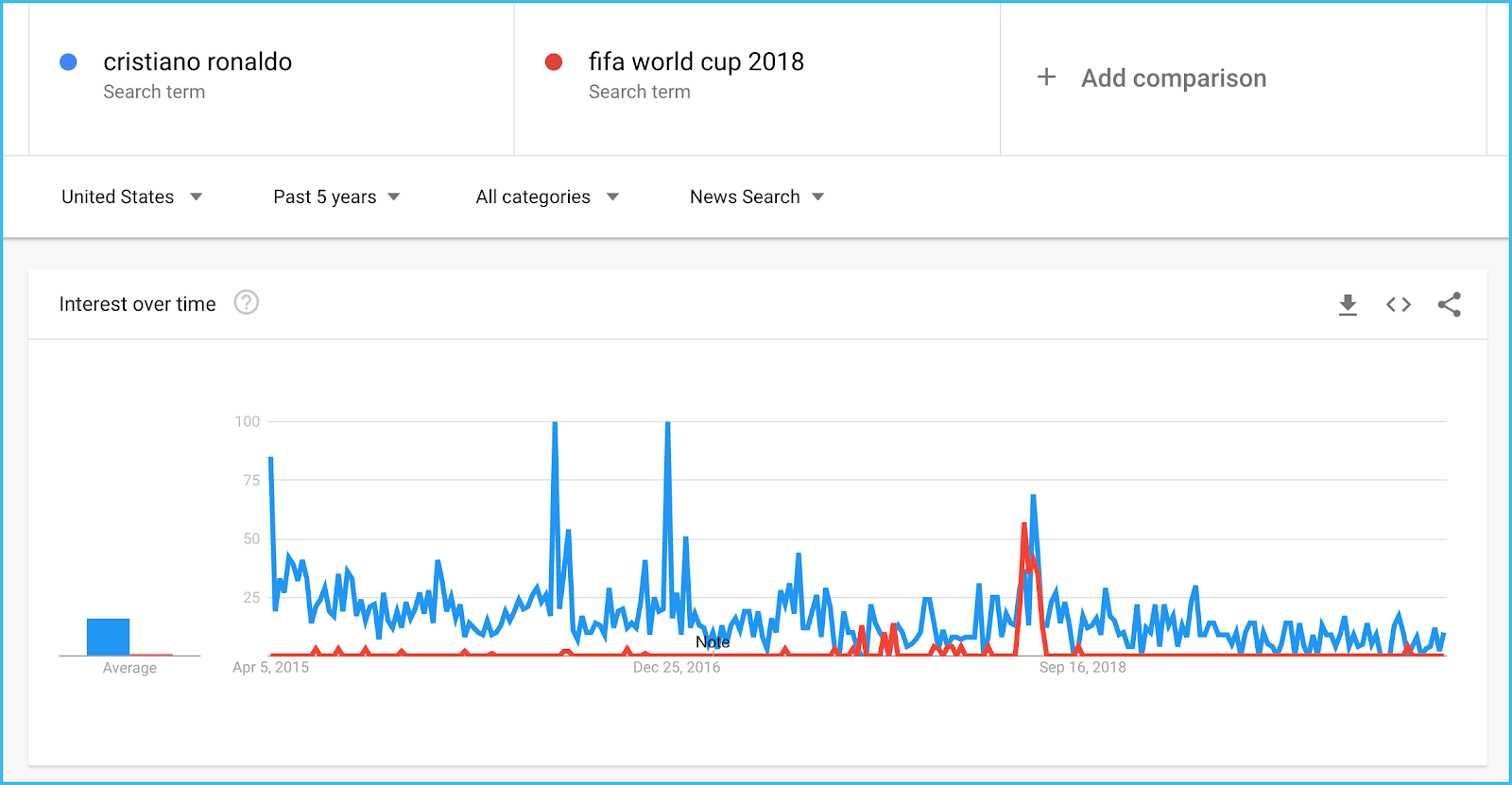Click the Add comparison button
The width and height of the screenshot is (1512, 785).
(x=1173, y=78)
